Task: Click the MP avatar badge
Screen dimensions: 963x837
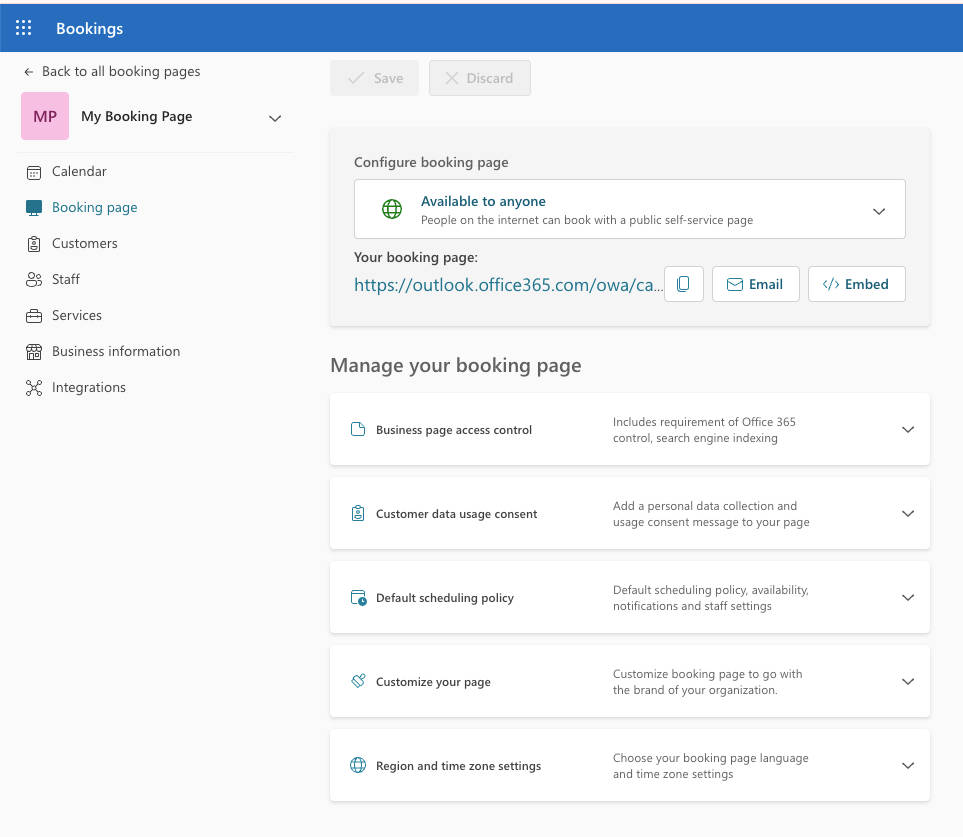Action: coord(44,116)
